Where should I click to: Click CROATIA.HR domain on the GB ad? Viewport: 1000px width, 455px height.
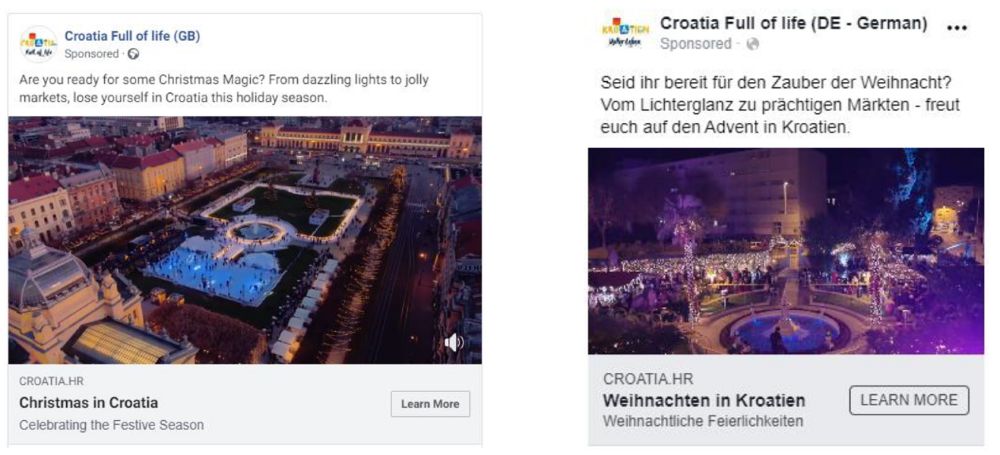pos(46,381)
